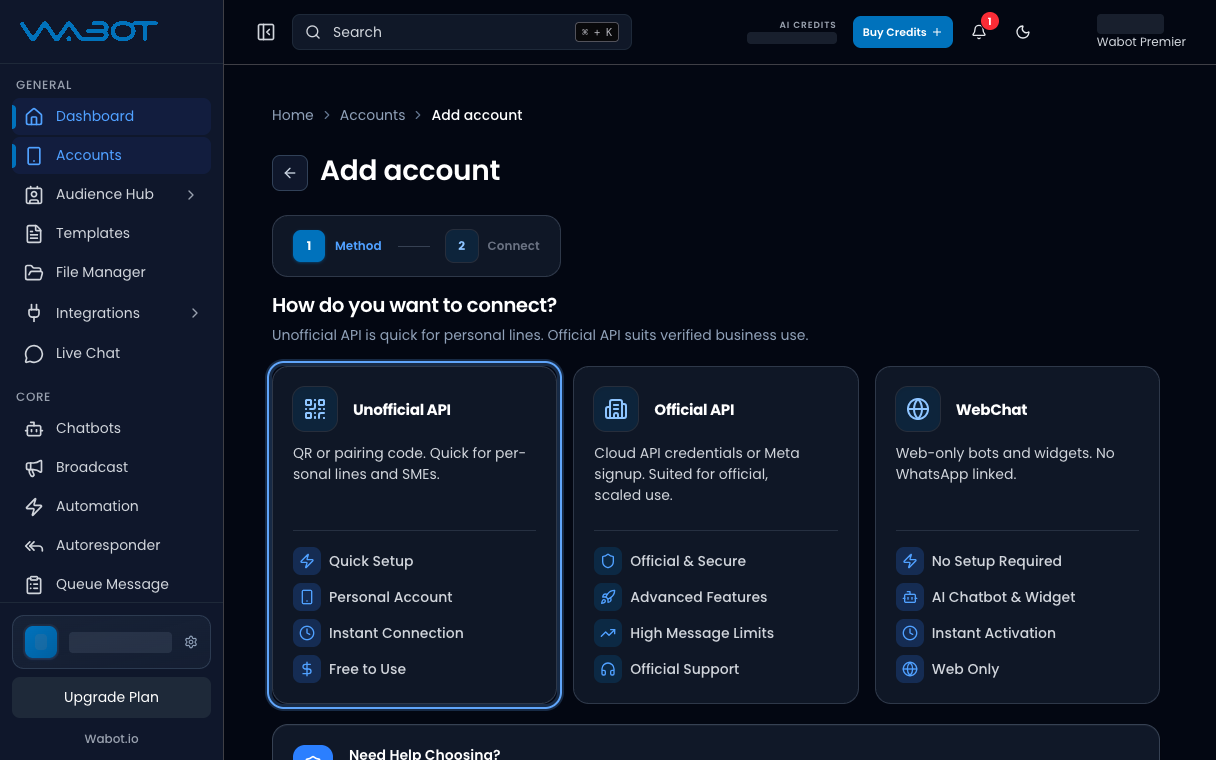Screen dimensions: 1216x760
Task: Click the High Message Limits trend icon
Action: [x=608, y=633]
